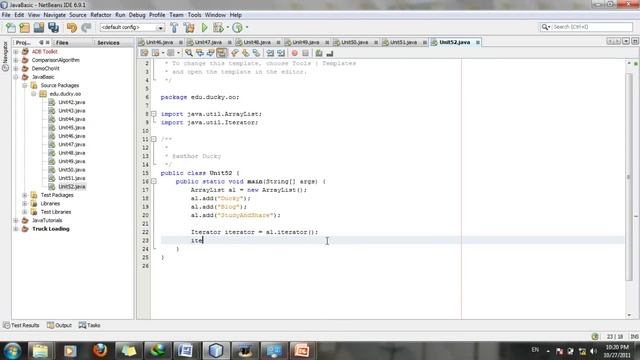Collapse the JavaBasic project node

(16, 77)
